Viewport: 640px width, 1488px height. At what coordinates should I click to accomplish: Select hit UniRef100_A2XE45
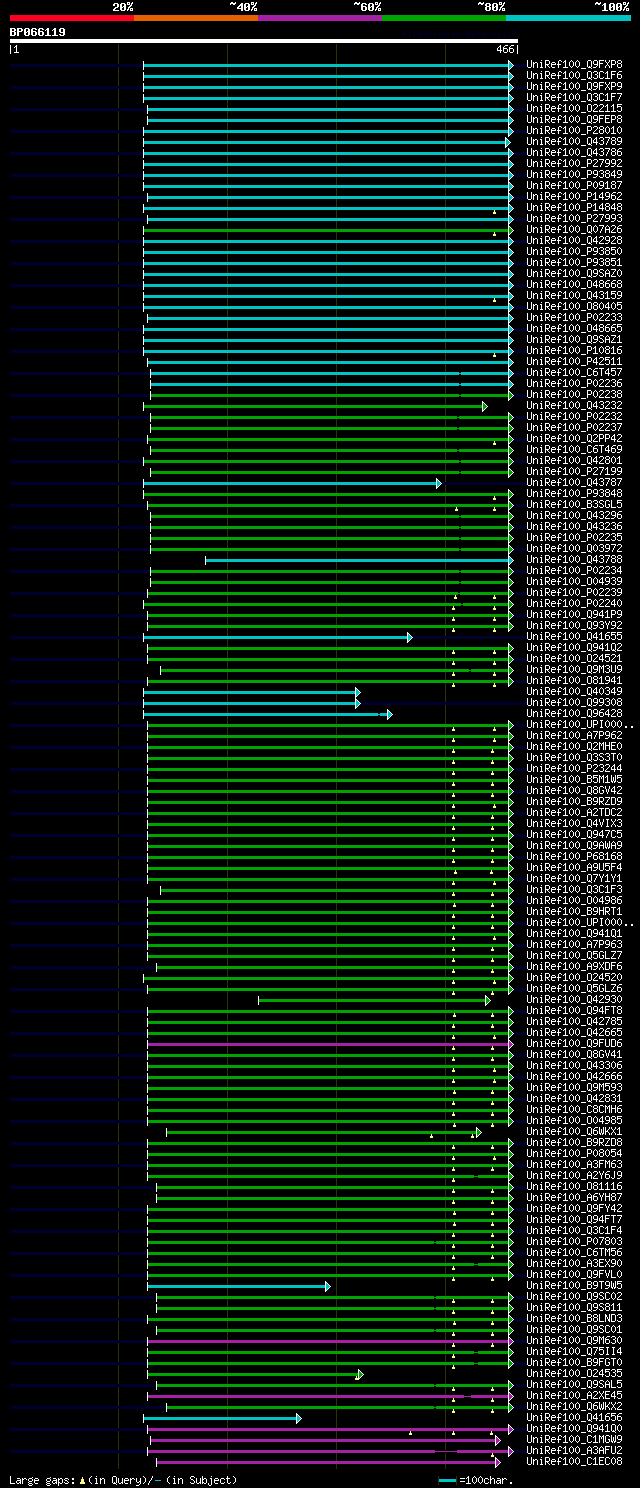tap(574, 1396)
